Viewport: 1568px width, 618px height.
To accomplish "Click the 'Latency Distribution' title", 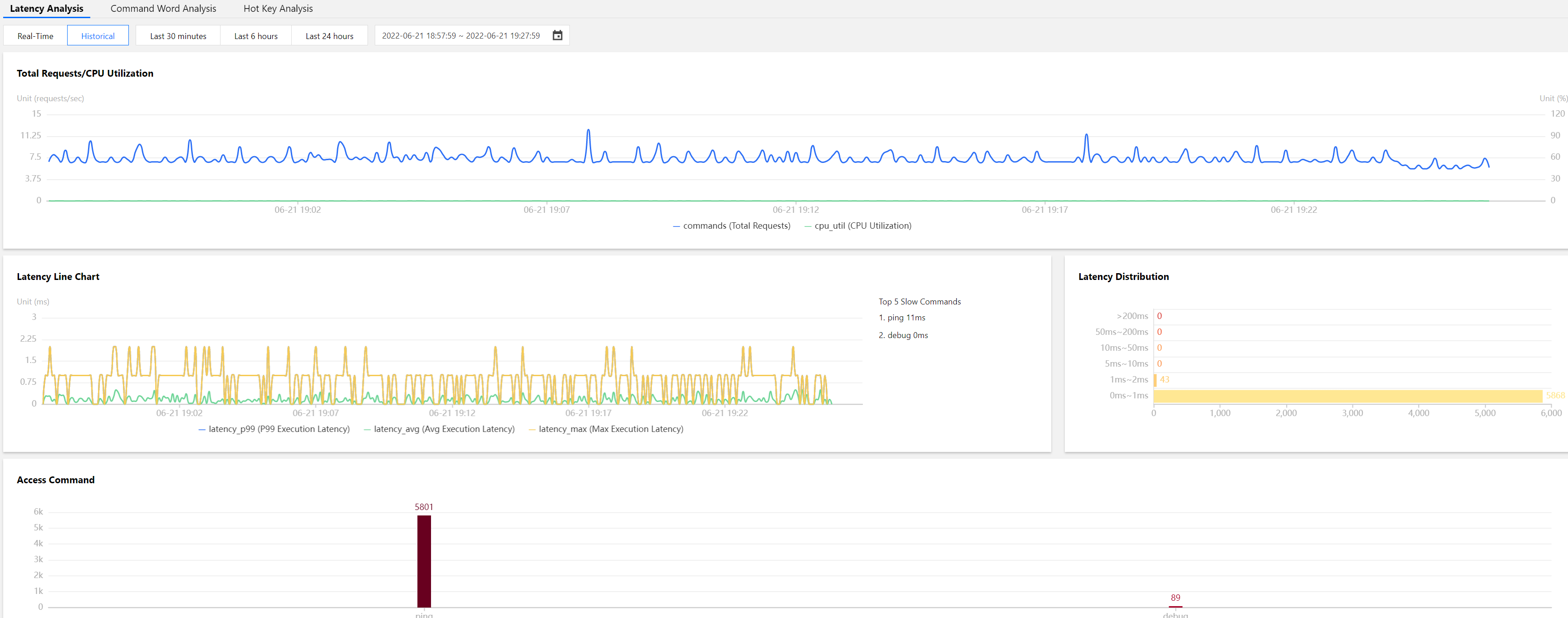I will 1123,277.
